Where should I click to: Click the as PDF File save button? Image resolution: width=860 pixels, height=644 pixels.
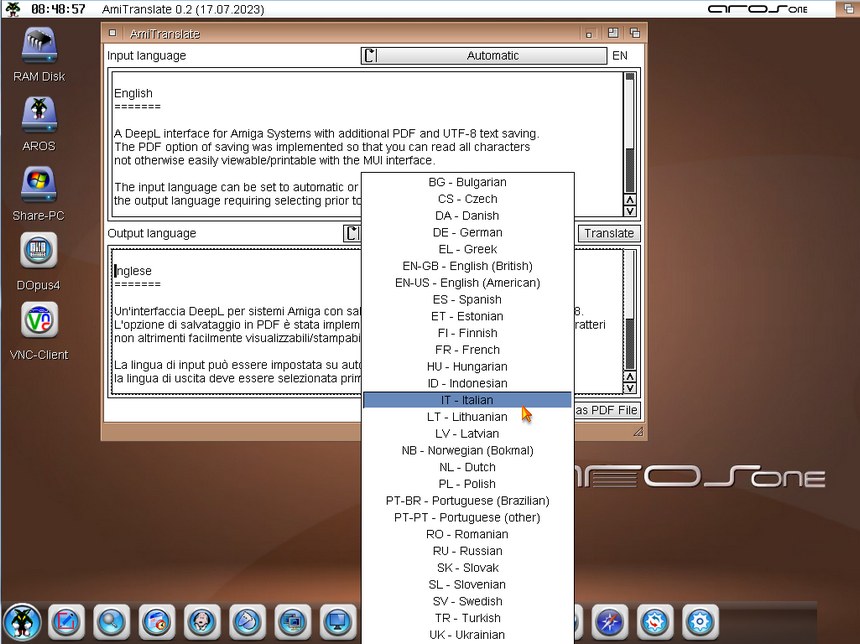point(607,410)
